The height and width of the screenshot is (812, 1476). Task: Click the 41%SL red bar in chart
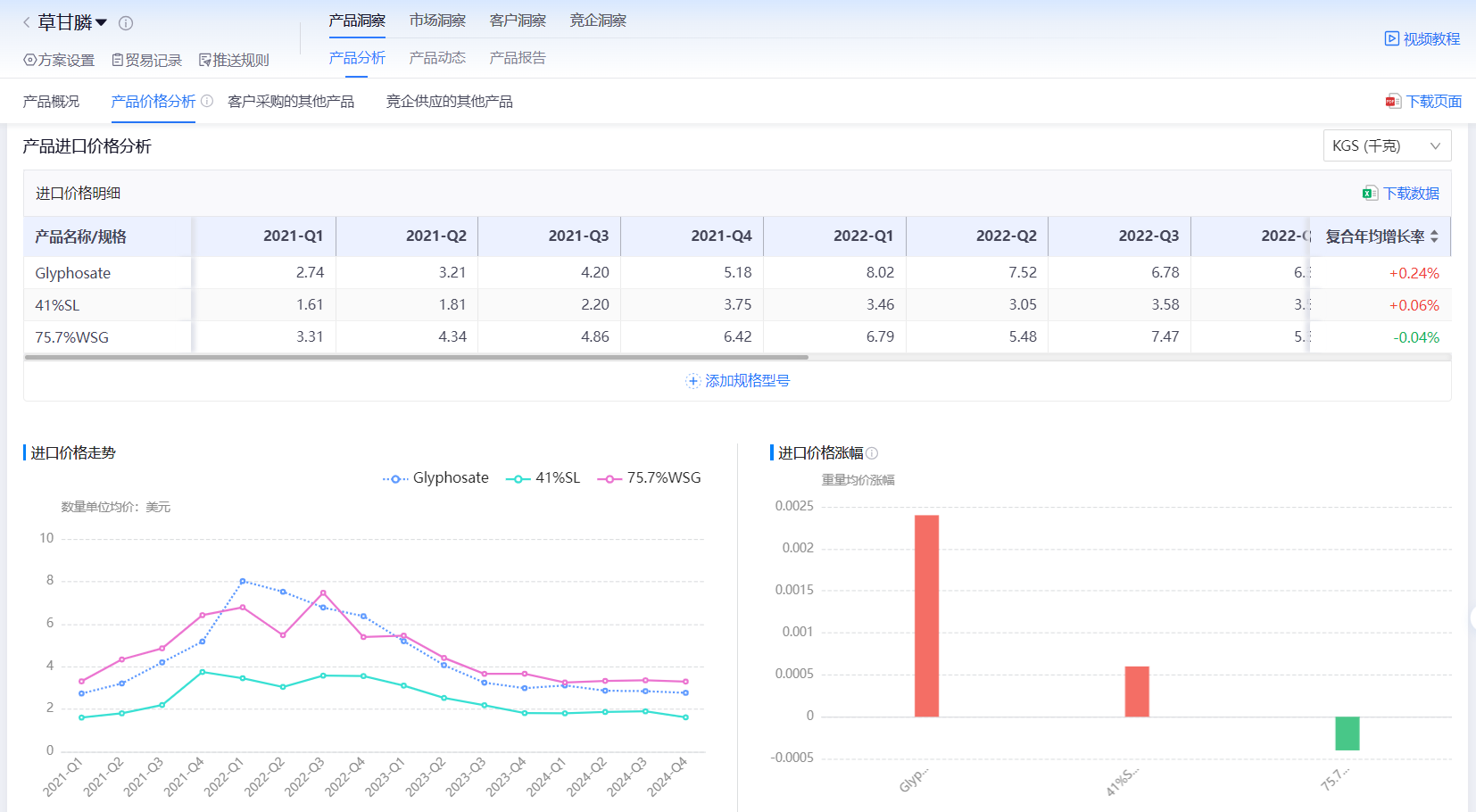(x=1137, y=692)
